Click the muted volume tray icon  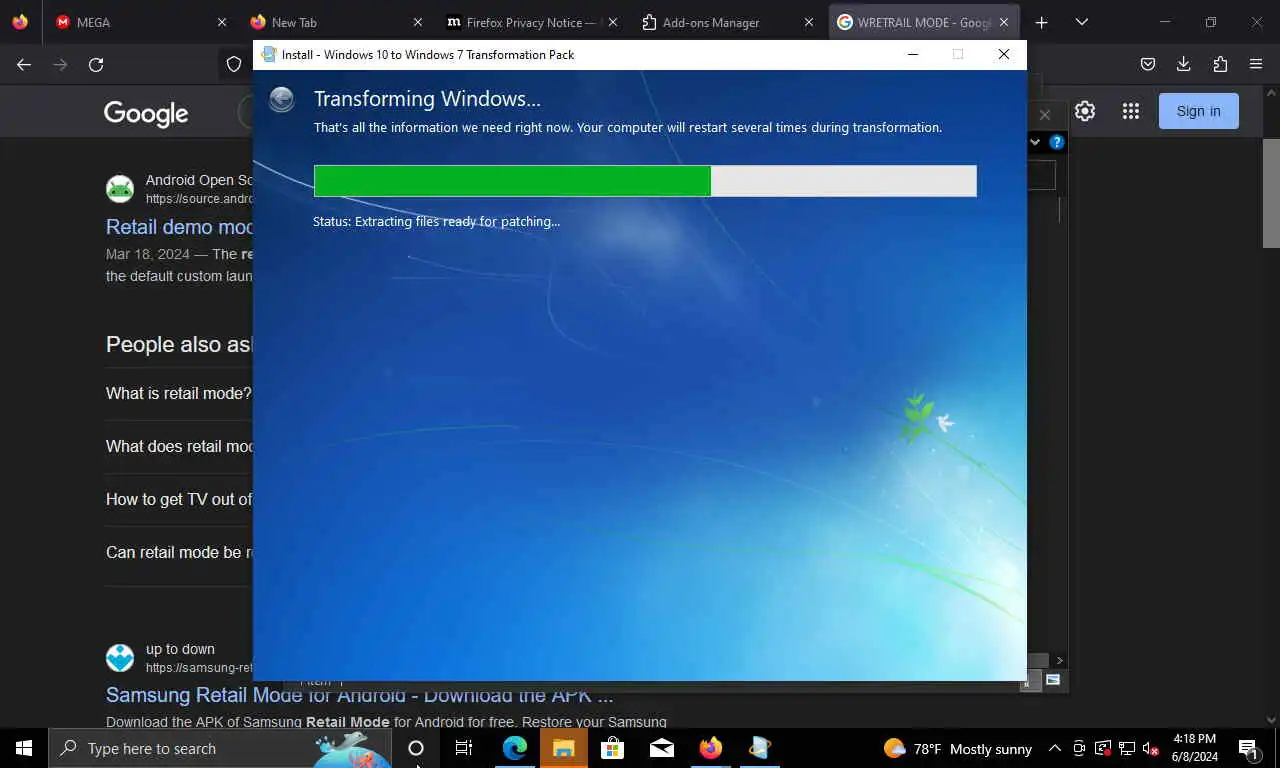click(x=1151, y=748)
